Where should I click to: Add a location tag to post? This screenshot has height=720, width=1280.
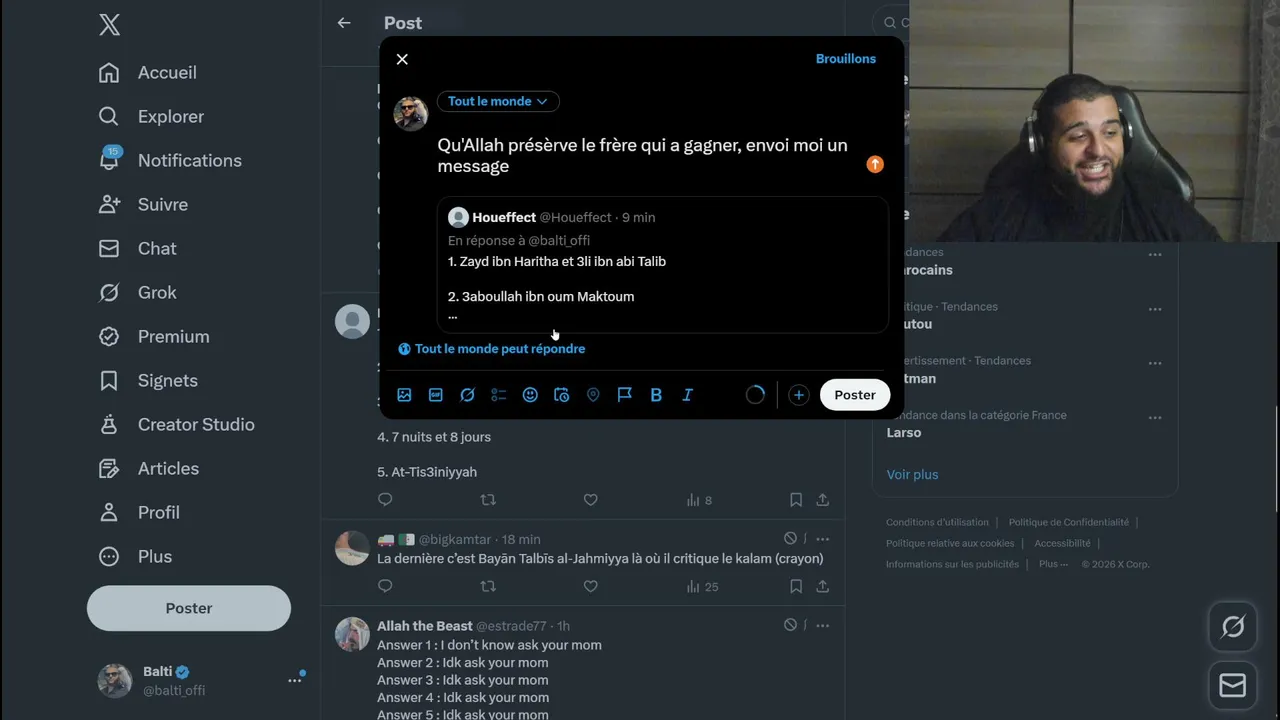(593, 395)
